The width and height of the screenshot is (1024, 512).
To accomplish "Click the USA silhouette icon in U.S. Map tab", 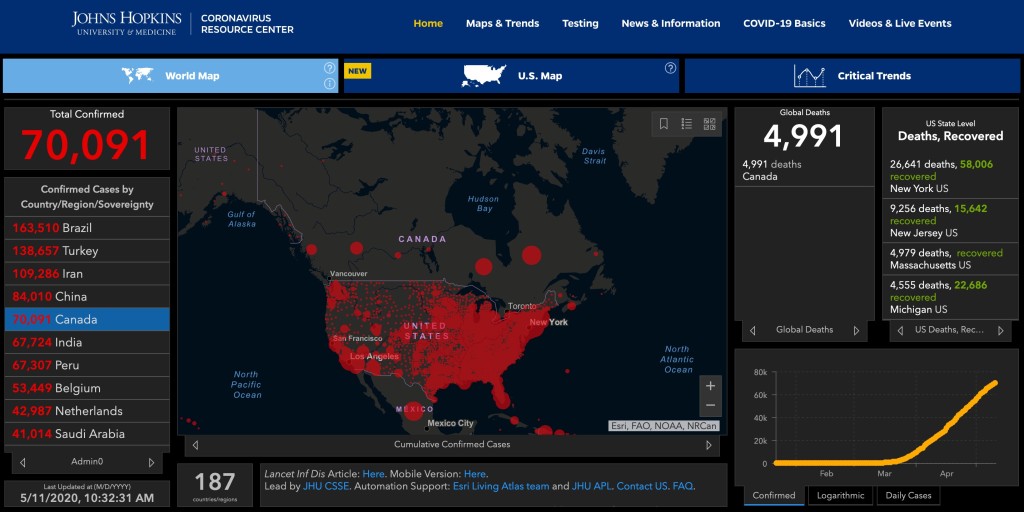I will [484, 76].
